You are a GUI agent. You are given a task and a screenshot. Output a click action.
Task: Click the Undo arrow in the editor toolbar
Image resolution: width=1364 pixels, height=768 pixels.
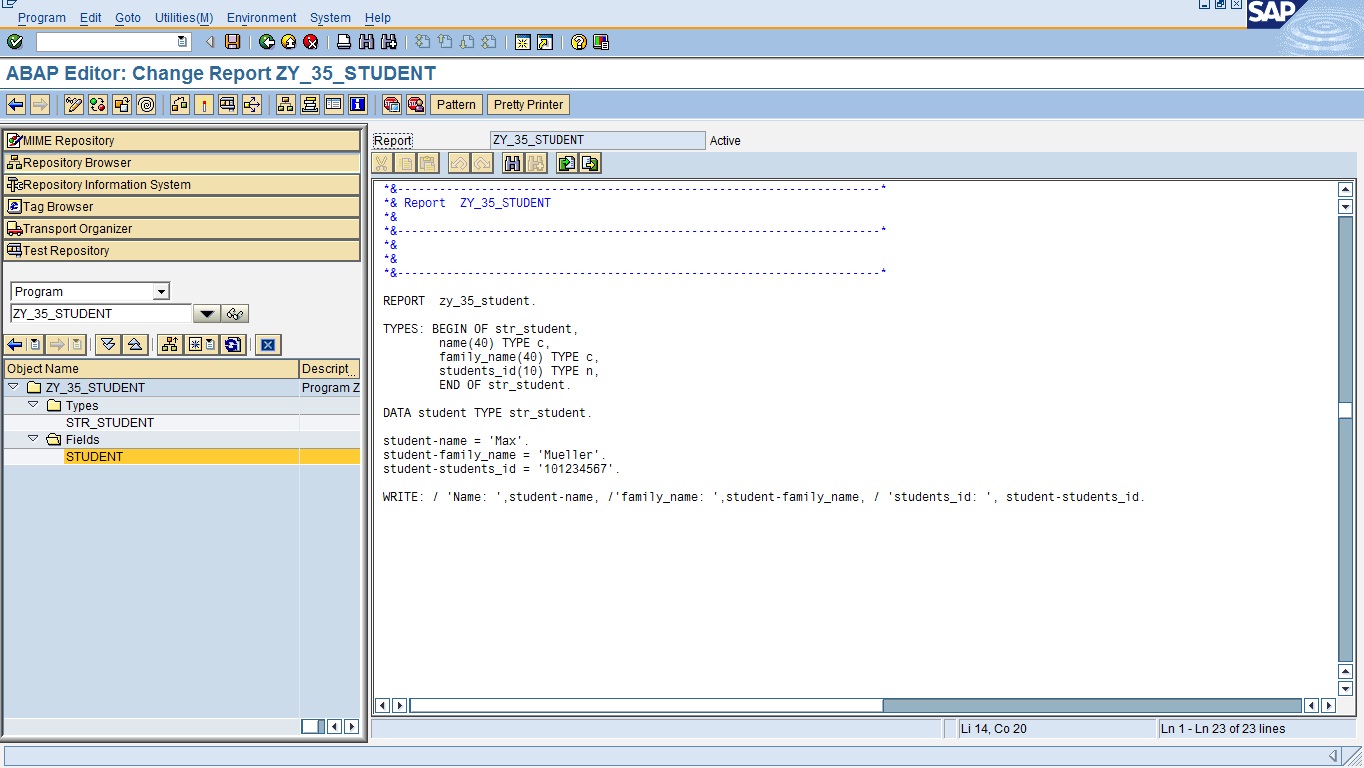click(460, 163)
